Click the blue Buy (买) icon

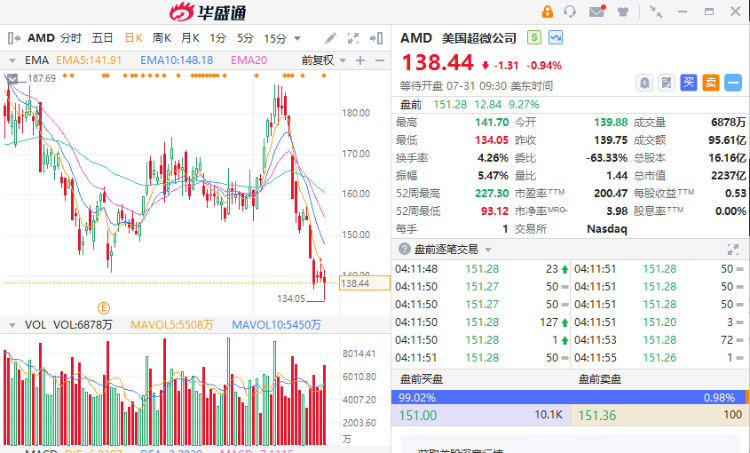tap(688, 82)
